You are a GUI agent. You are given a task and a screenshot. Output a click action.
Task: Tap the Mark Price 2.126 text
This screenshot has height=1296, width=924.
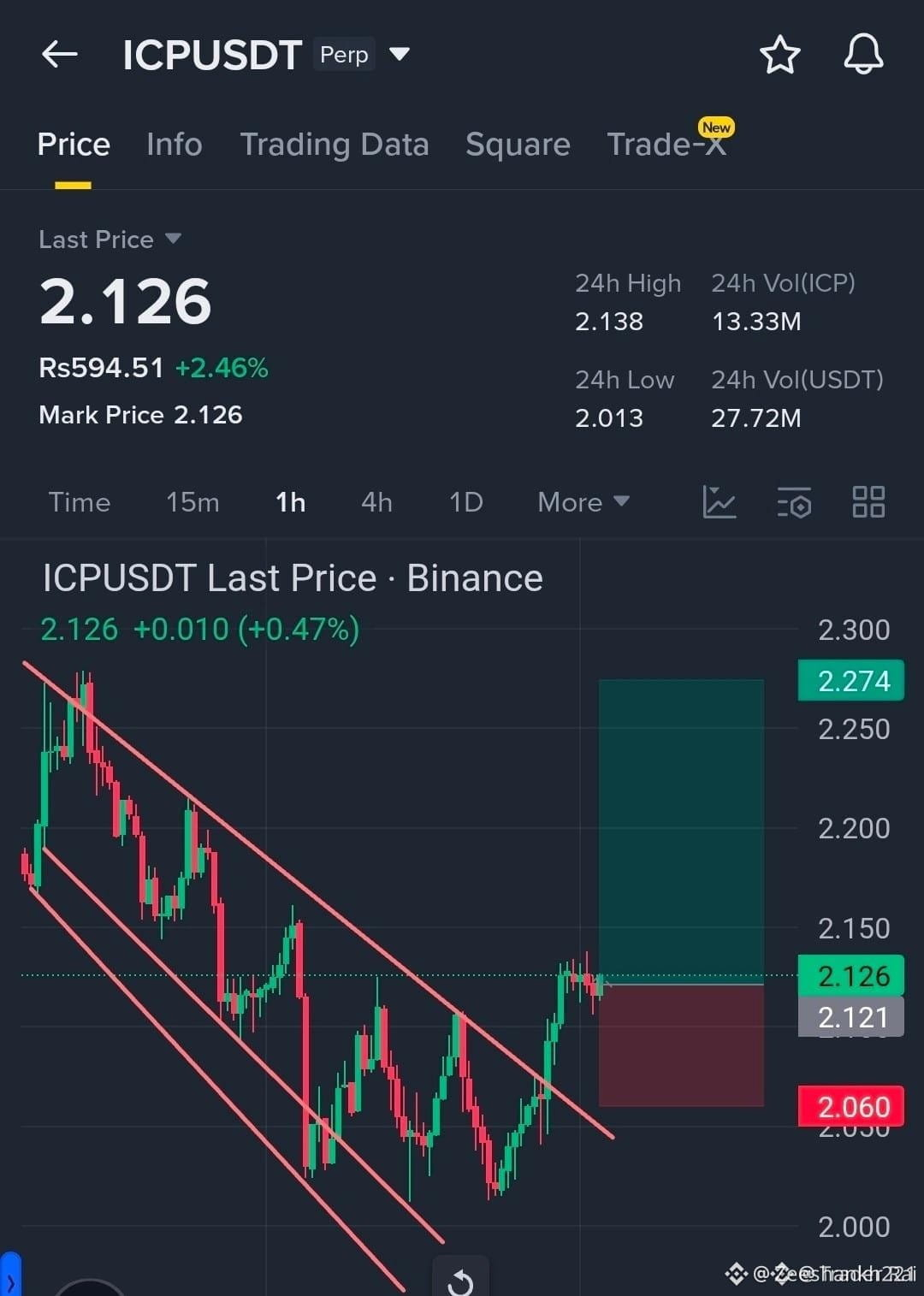pos(140,415)
